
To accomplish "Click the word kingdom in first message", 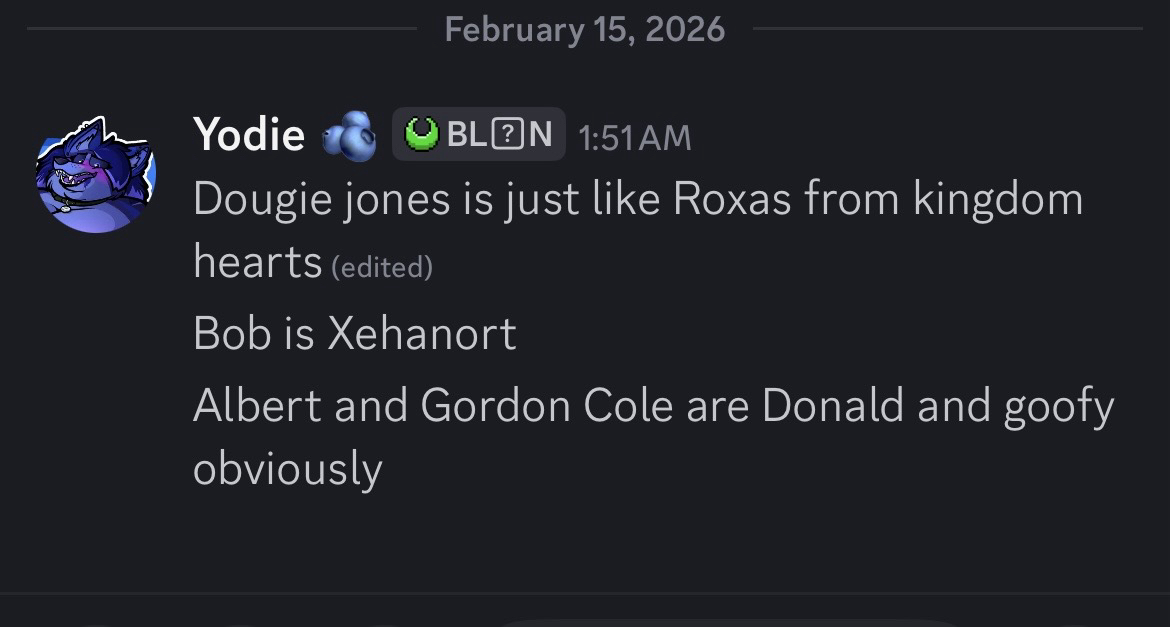I will 997,199.
